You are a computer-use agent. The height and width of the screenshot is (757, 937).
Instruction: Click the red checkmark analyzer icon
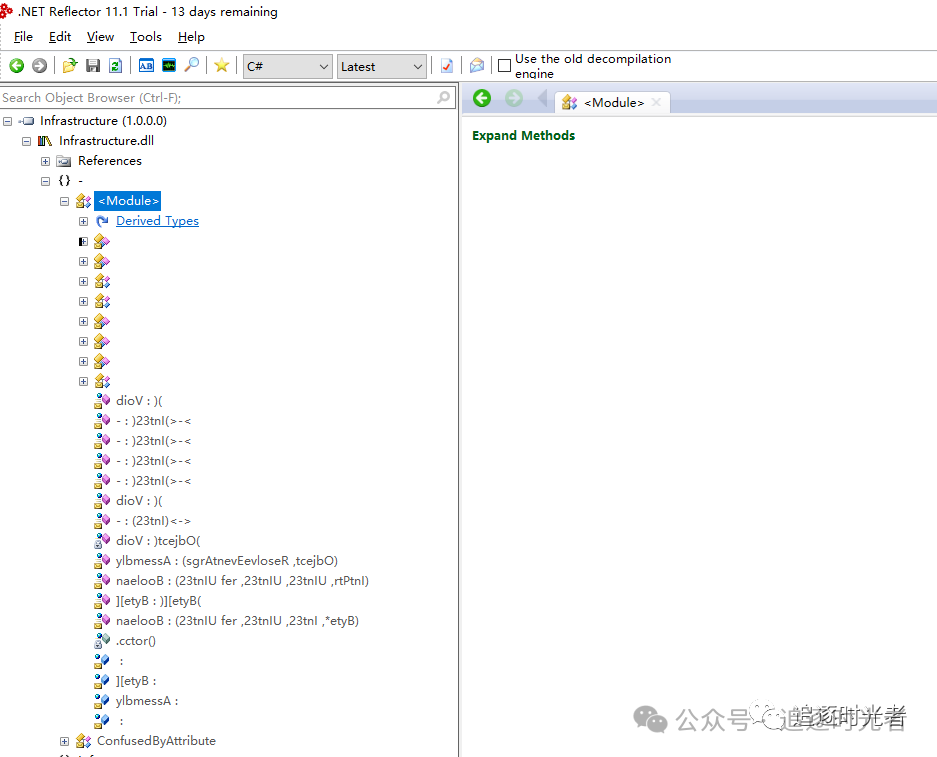pyautogui.click(x=444, y=66)
